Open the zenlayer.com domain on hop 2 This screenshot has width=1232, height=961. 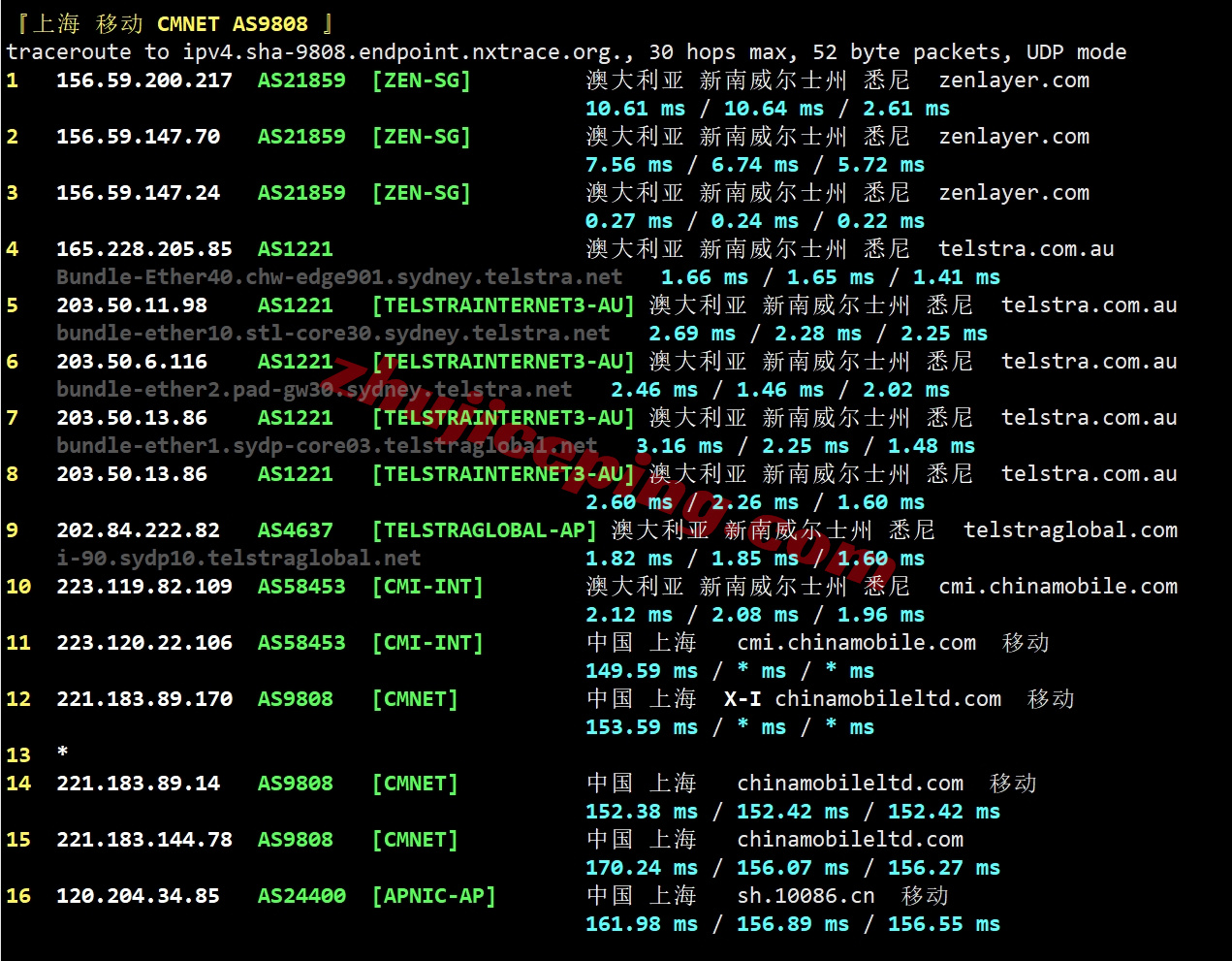tap(1013, 137)
